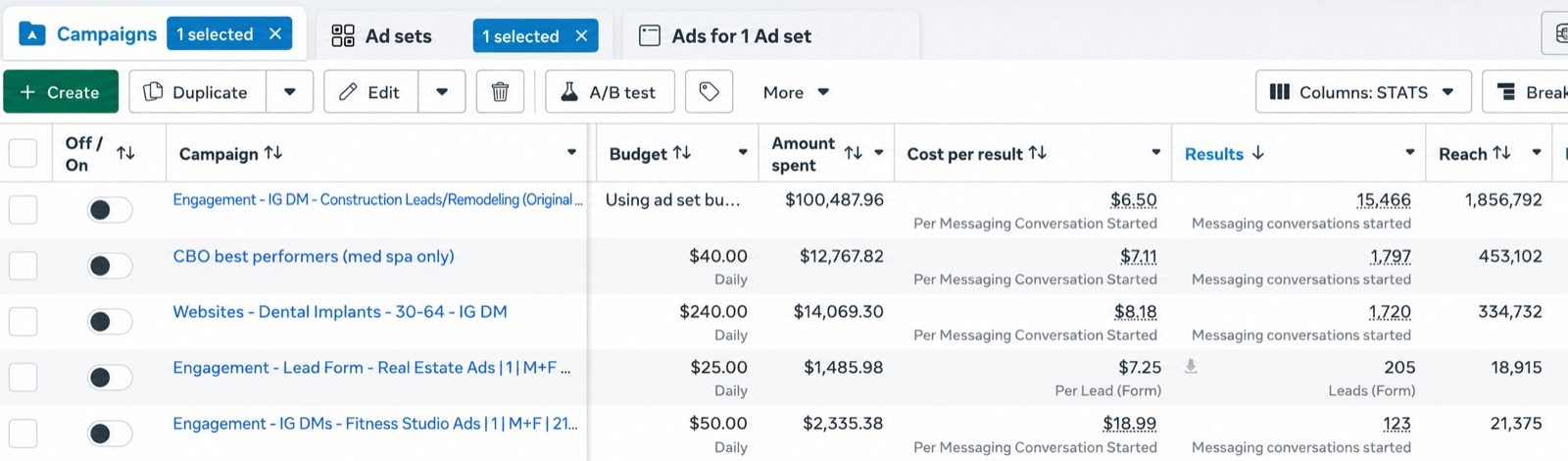Click the trash delete icon
Image resolution: width=1568 pixels, height=461 pixels.
(x=500, y=92)
